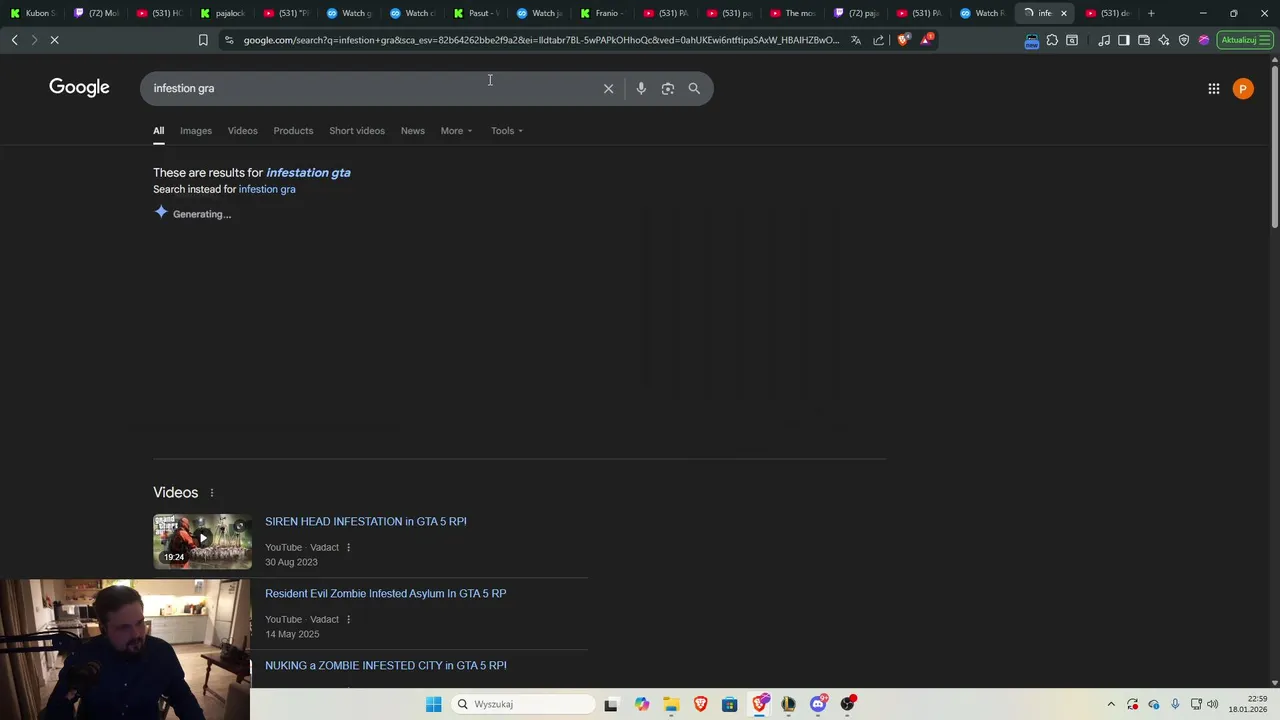
Task: Stop loading the page
Action: click(x=55, y=40)
